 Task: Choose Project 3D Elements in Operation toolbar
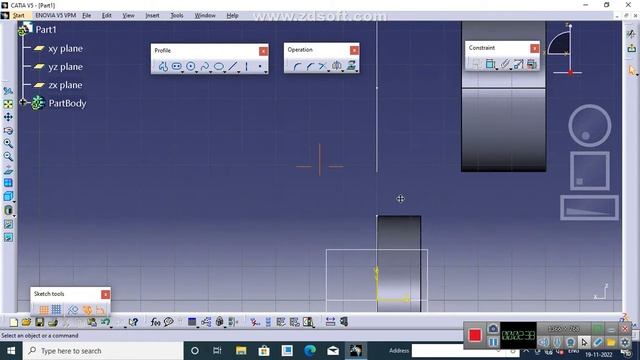[351, 65]
